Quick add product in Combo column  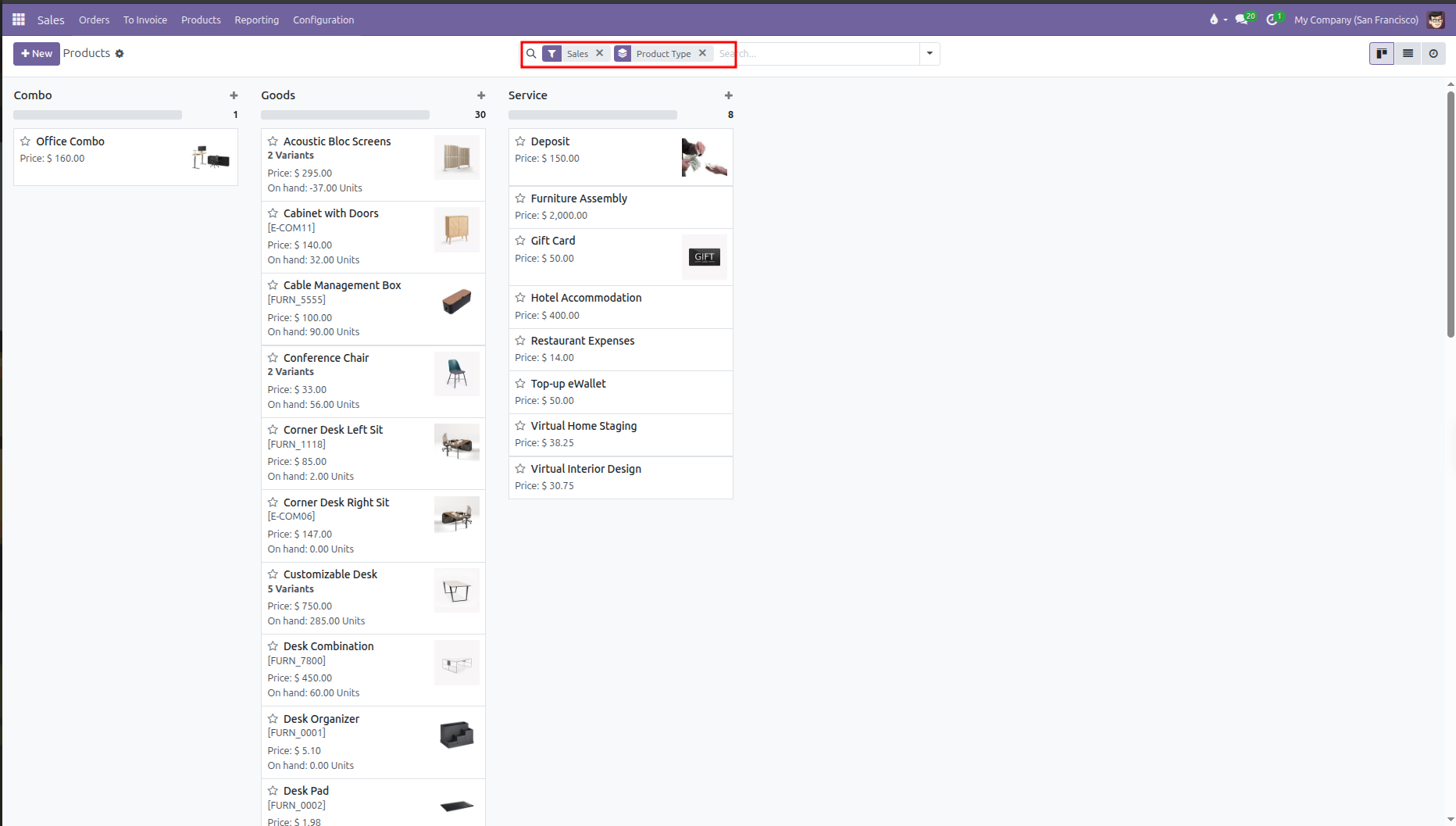[234, 95]
